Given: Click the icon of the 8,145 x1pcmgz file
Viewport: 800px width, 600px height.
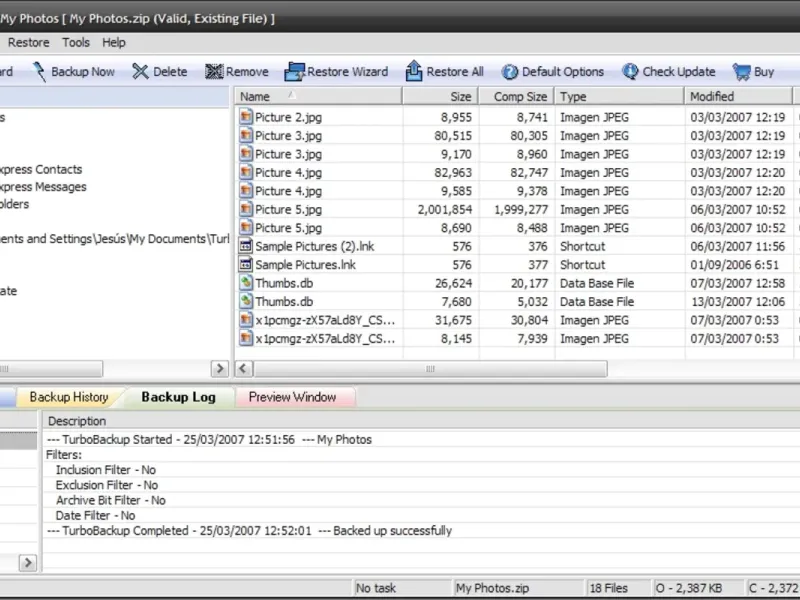Looking at the screenshot, I should tap(246, 338).
